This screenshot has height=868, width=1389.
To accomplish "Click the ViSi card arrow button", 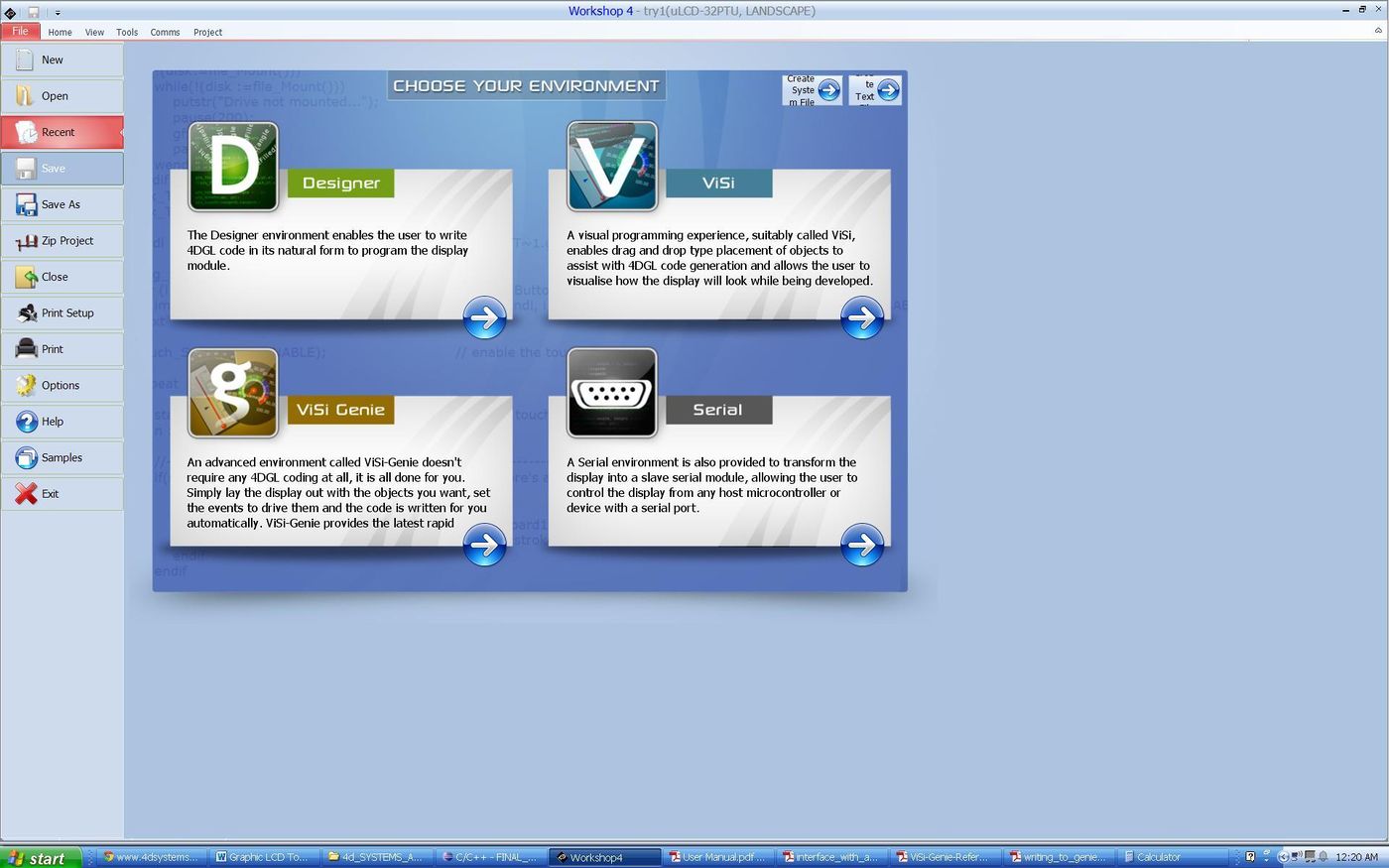I will pos(862,317).
